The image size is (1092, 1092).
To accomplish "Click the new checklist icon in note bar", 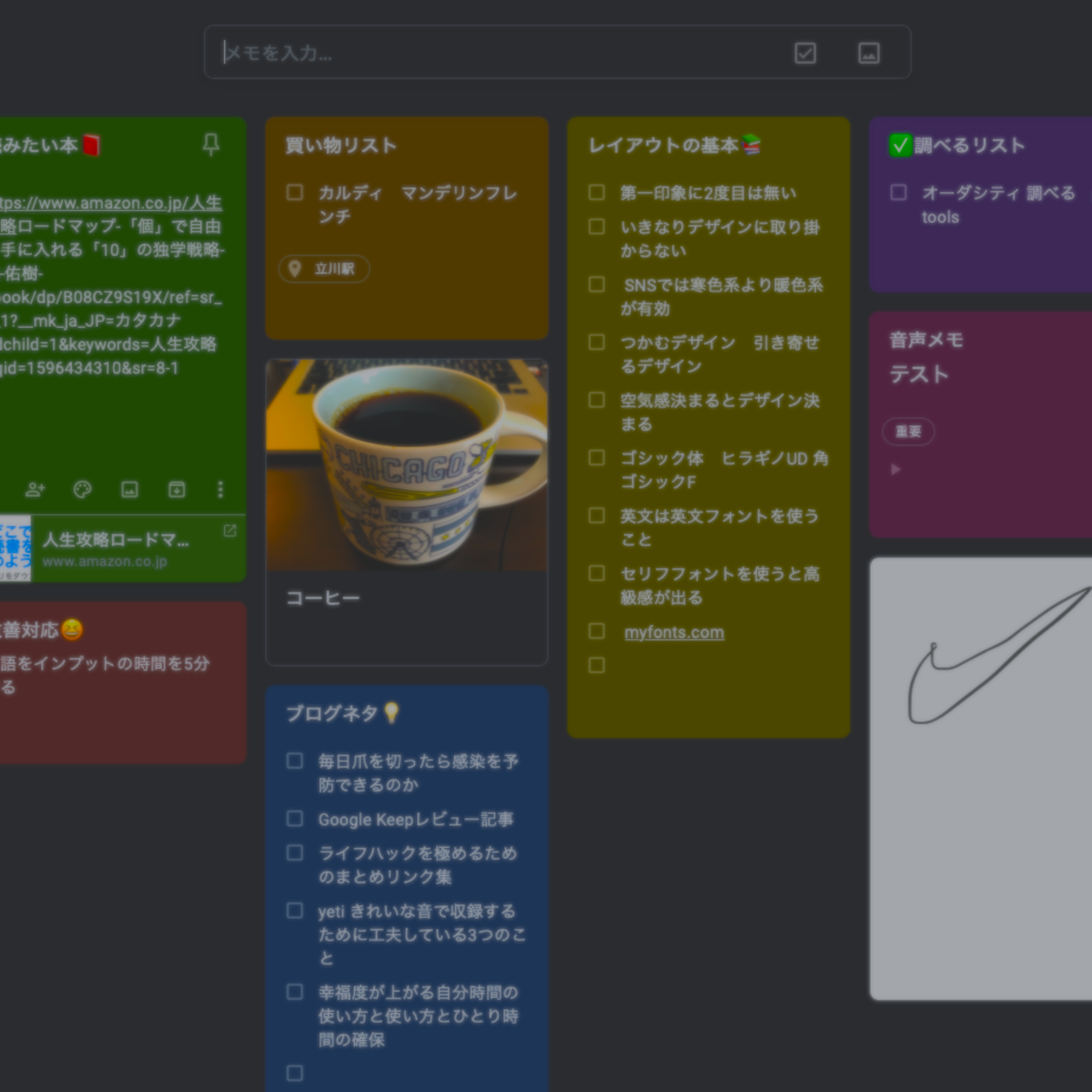I will [805, 53].
